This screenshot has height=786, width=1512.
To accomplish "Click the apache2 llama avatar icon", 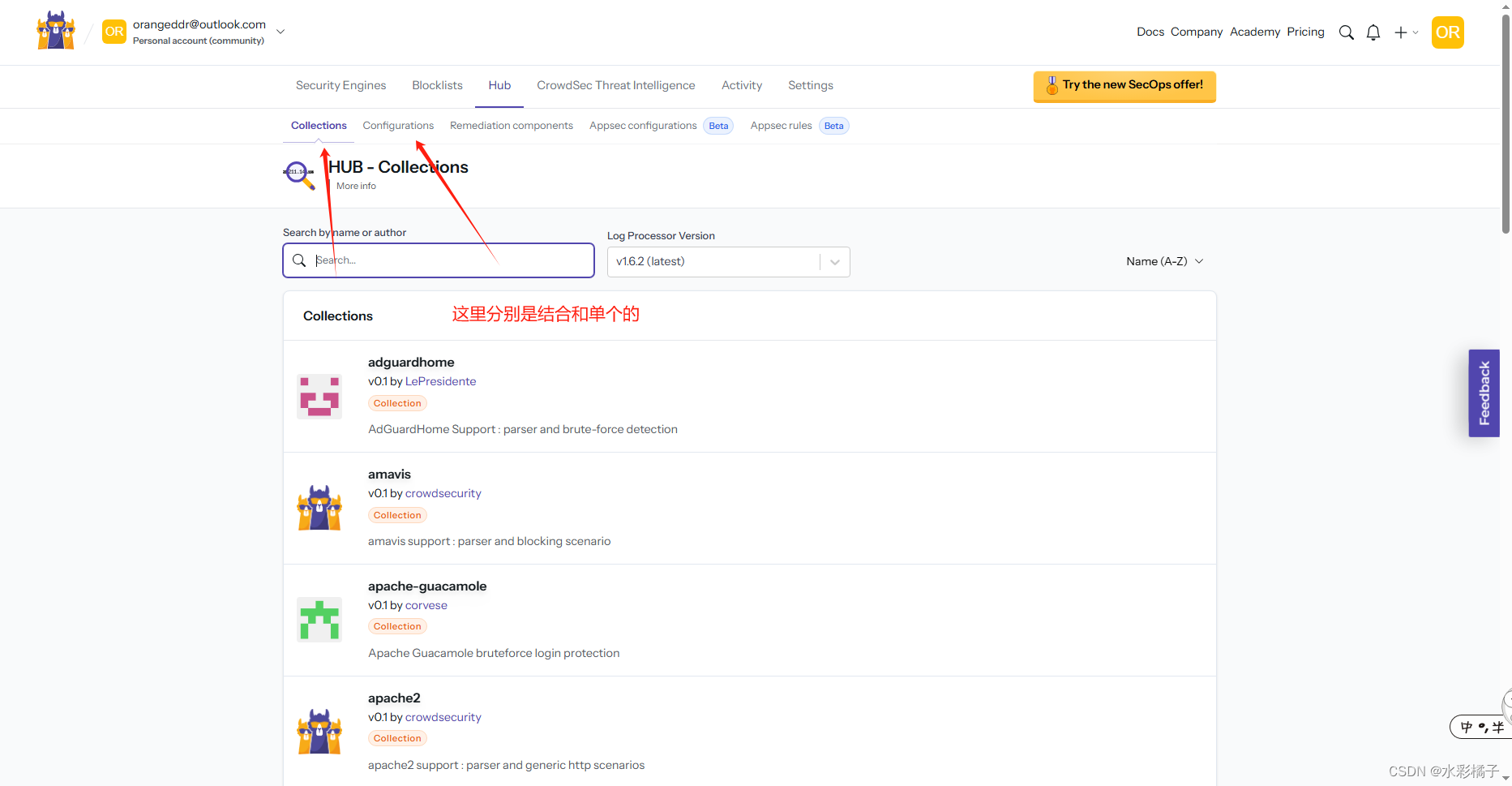I will pyautogui.click(x=319, y=732).
